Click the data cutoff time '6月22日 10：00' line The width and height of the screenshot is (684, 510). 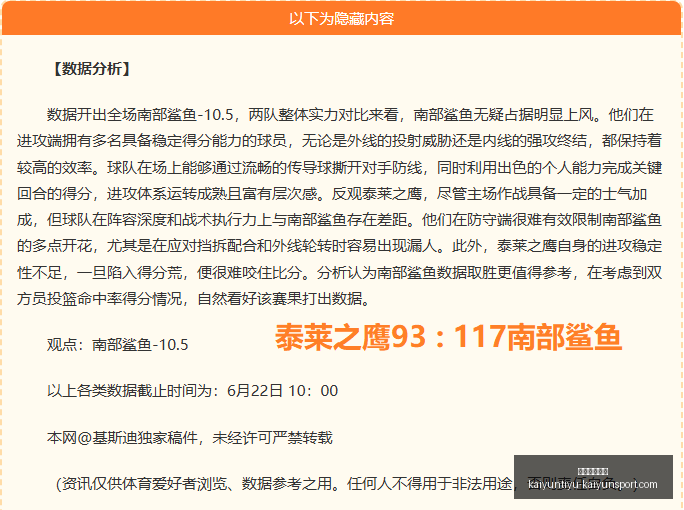coord(192,391)
